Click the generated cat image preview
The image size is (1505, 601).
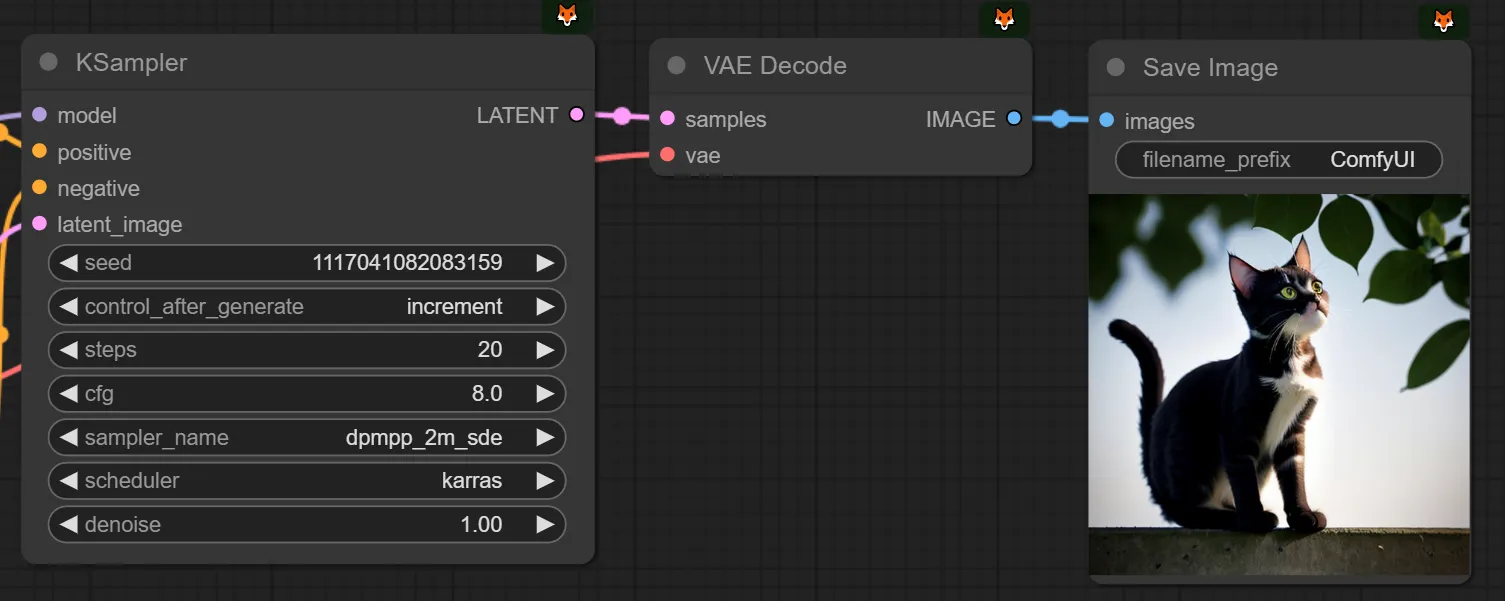[1278, 384]
